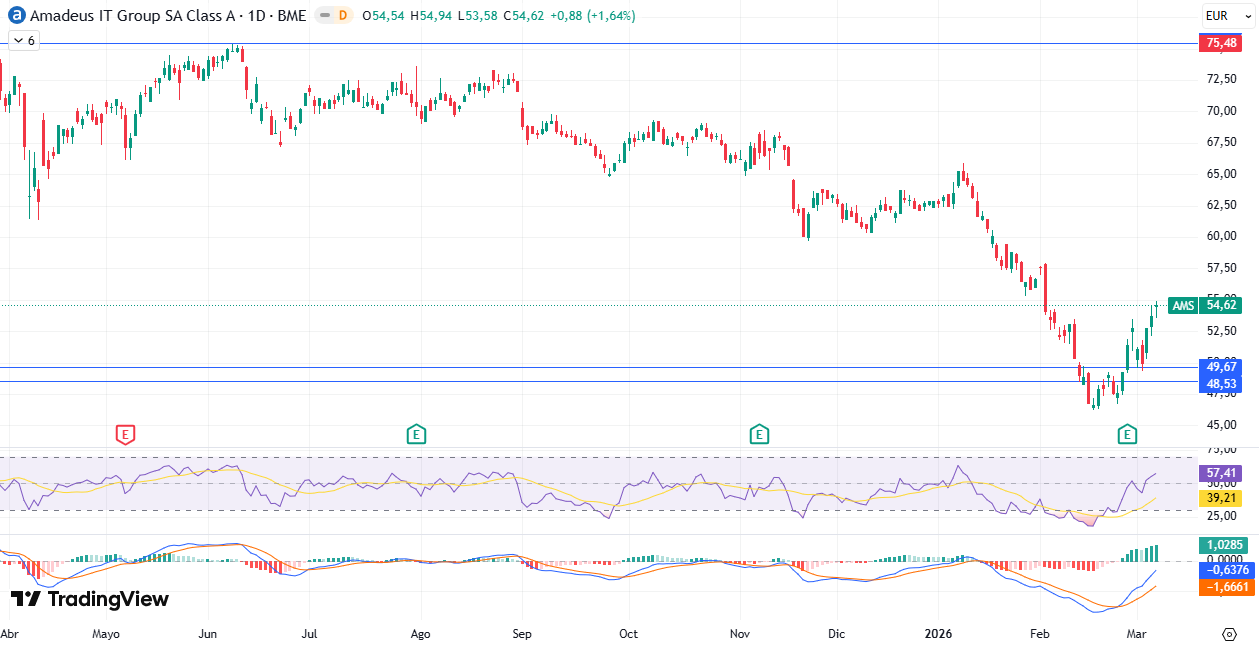Click the Amadeus symbol logo icon
Image resolution: width=1259 pixels, height=648 pixels.
coord(16,16)
